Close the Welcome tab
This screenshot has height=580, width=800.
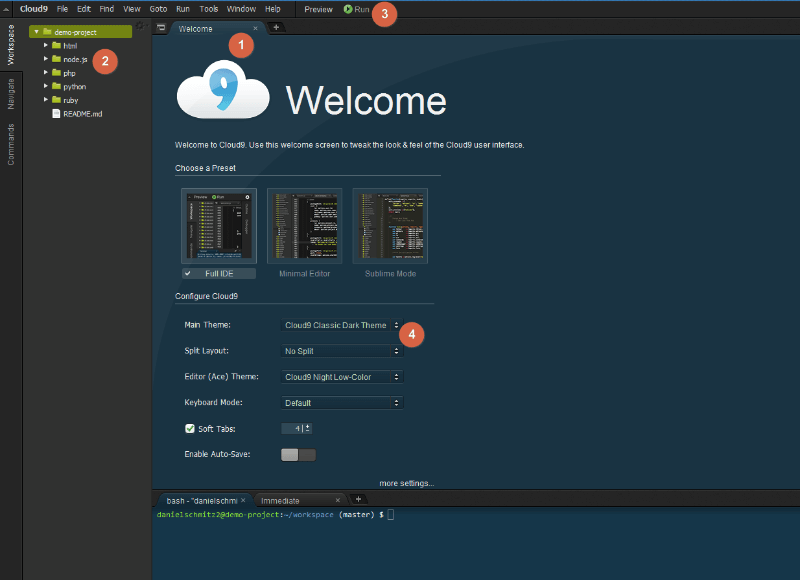pyautogui.click(x=256, y=29)
